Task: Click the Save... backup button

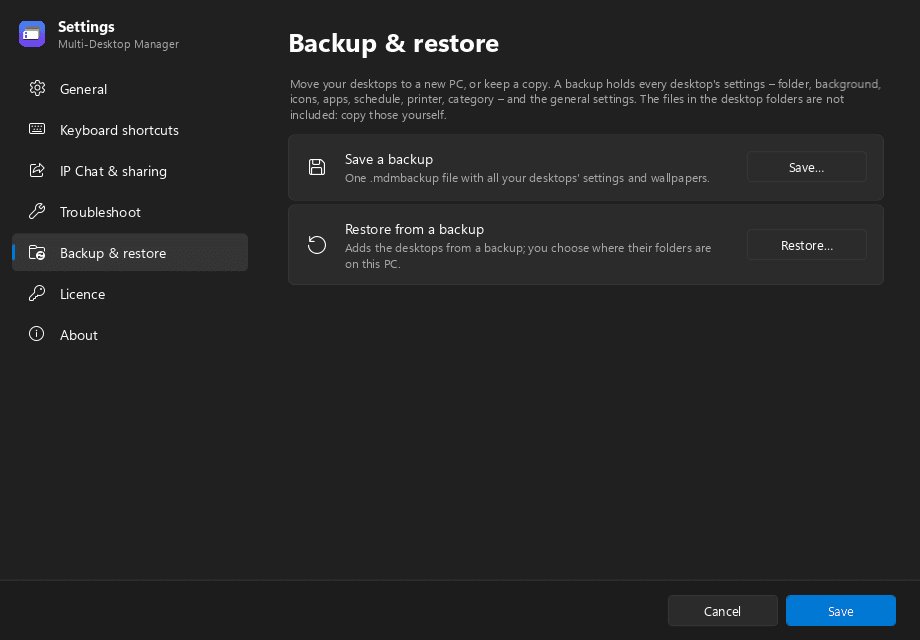Action: pyautogui.click(x=807, y=167)
